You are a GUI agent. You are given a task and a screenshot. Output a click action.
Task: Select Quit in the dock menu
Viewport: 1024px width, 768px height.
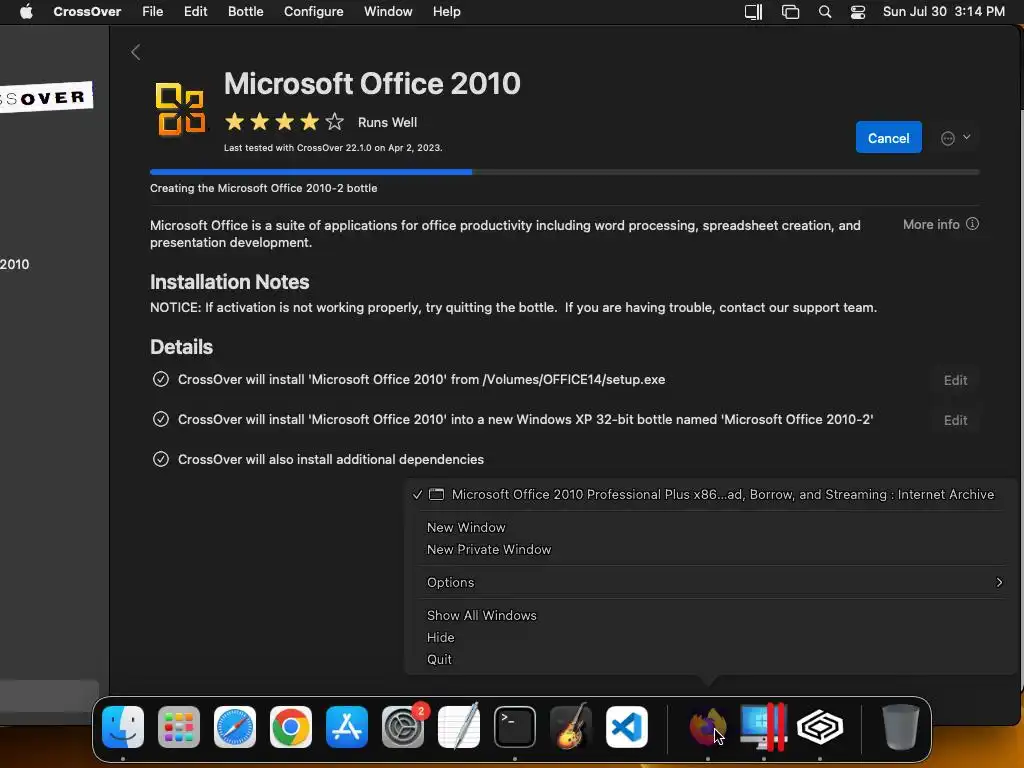440,659
